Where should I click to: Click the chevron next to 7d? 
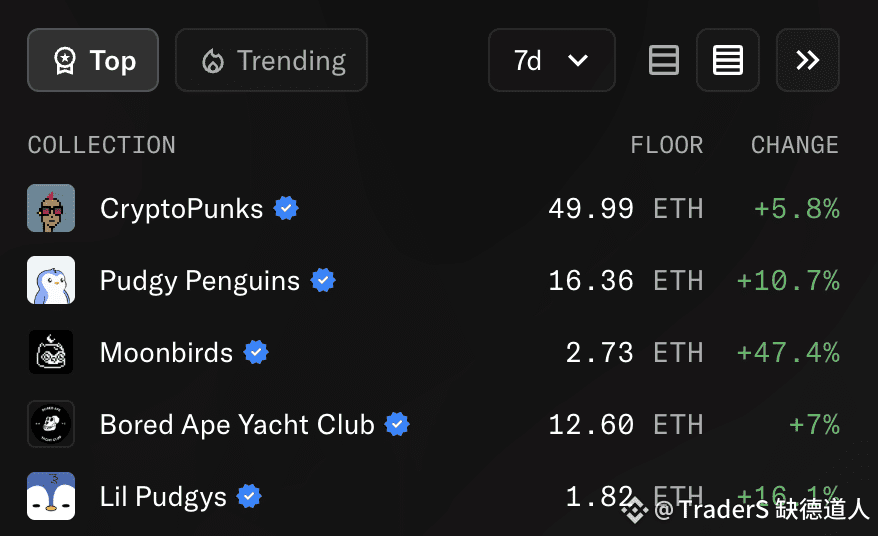[578, 60]
